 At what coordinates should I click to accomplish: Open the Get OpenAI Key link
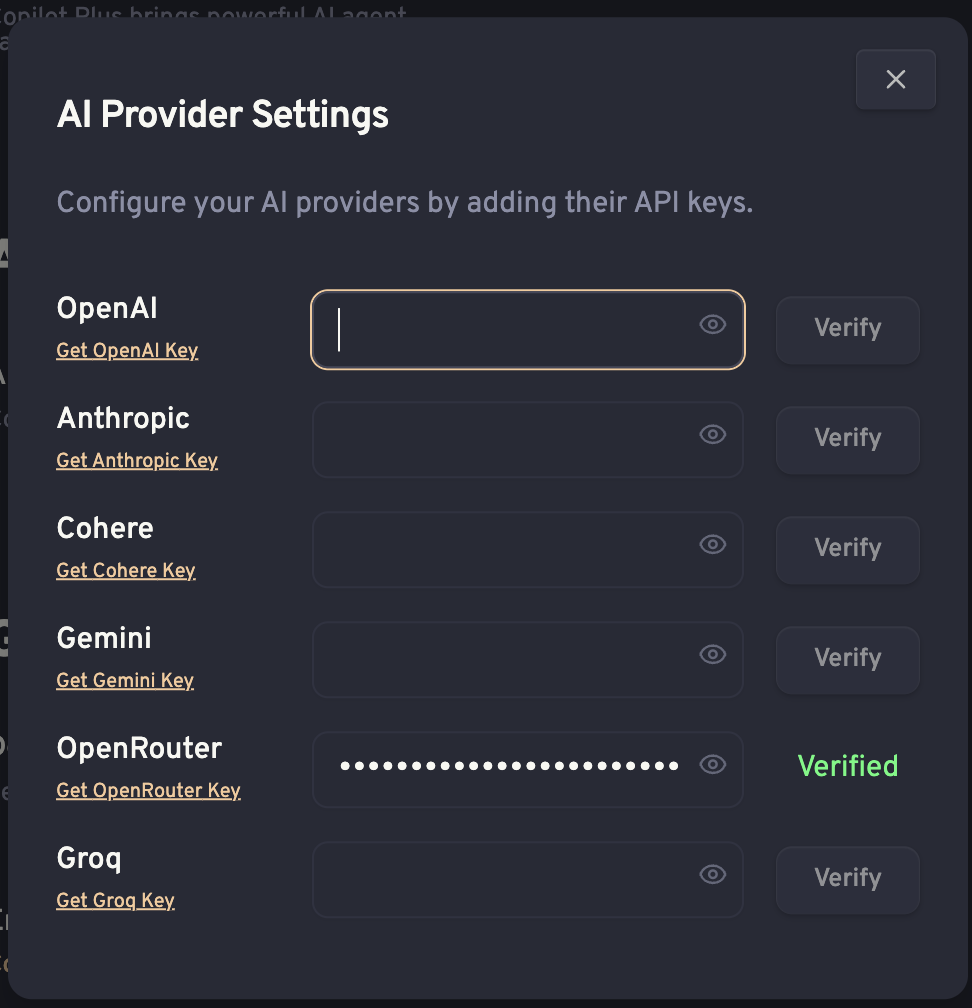click(127, 351)
